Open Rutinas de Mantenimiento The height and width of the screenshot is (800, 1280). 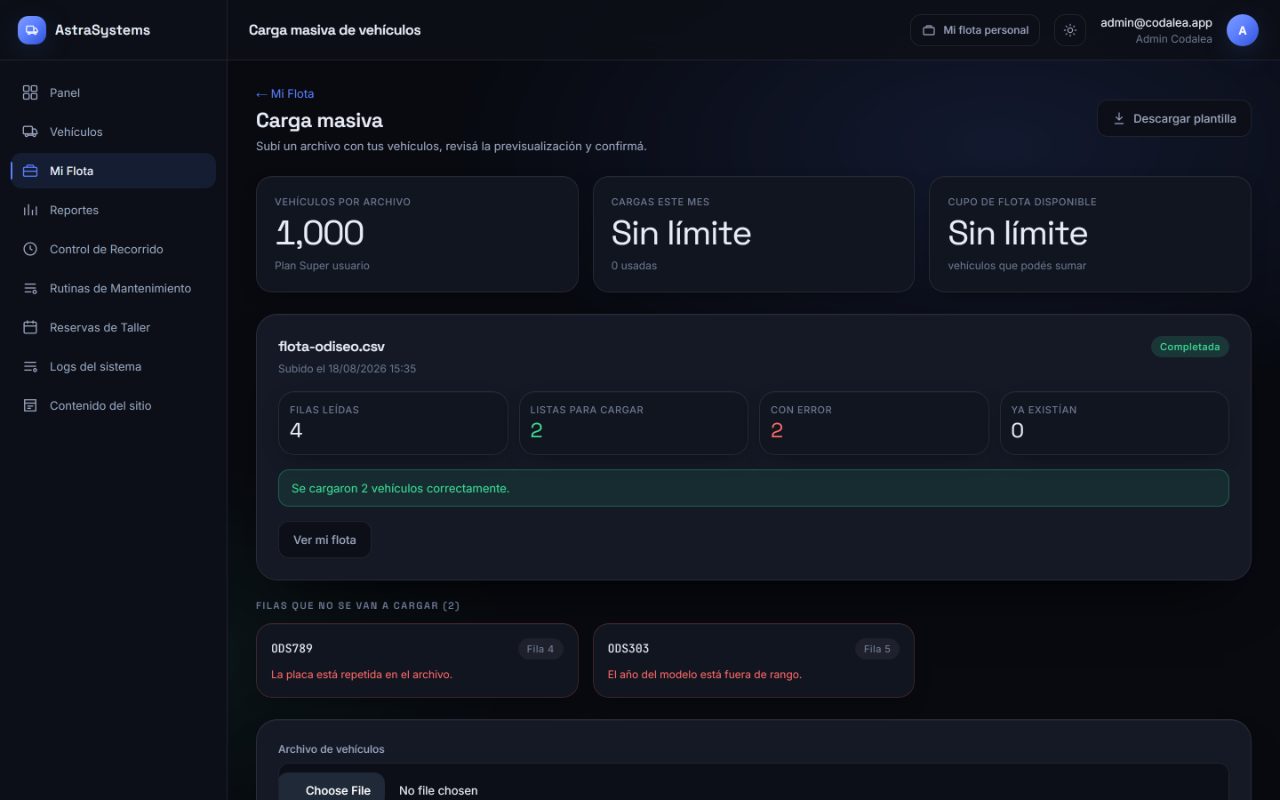tap(113, 288)
